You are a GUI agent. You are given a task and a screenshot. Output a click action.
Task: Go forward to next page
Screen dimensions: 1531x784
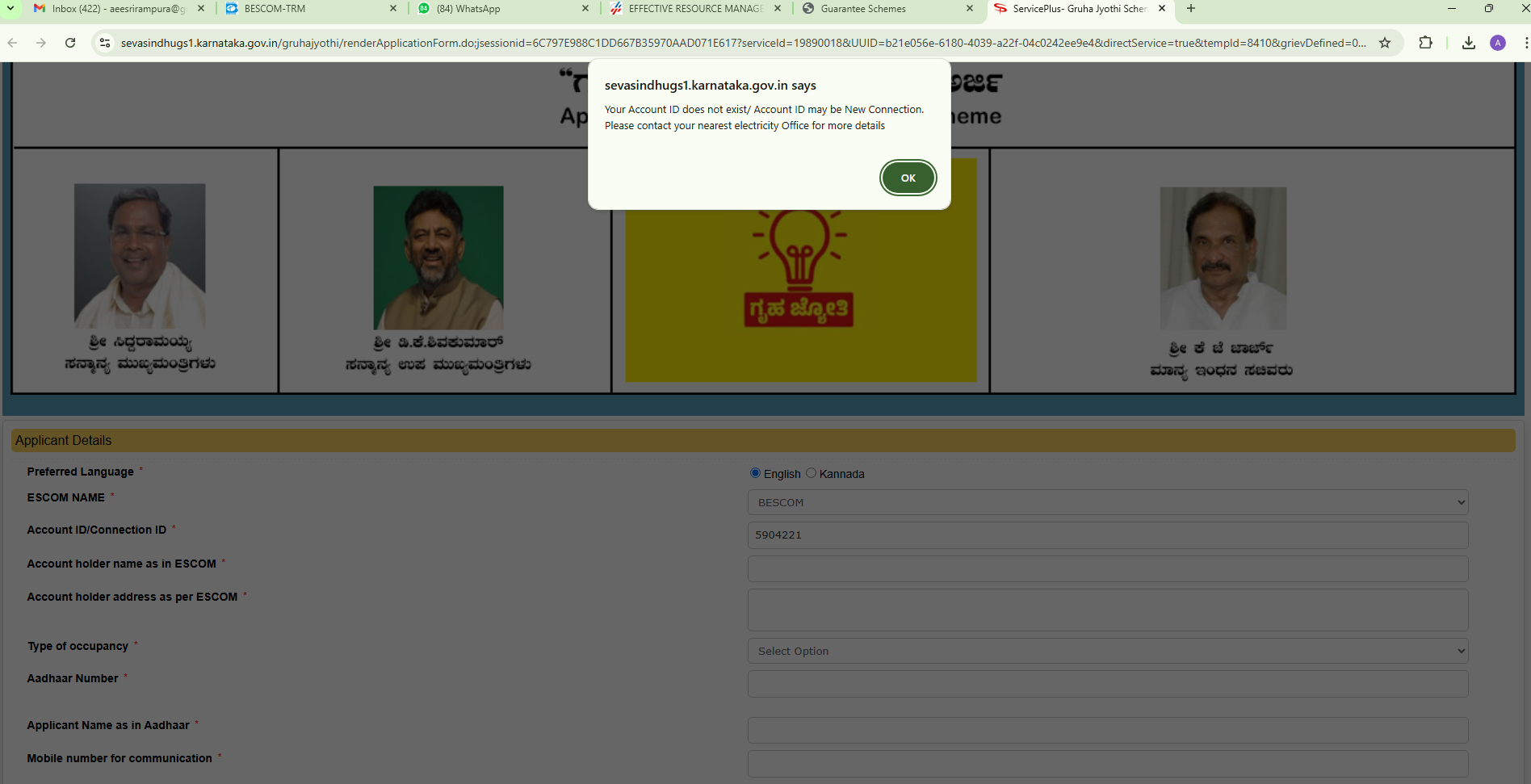click(x=41, y=43)
